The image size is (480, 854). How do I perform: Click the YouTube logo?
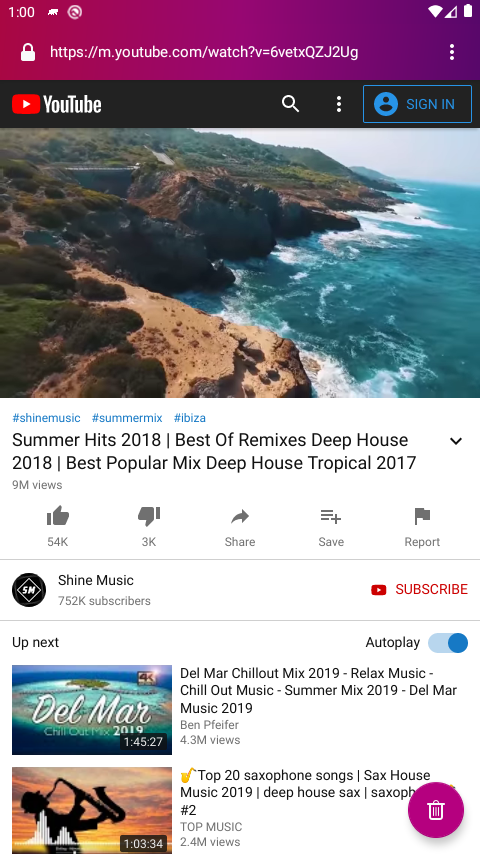(x=57, y=104)
